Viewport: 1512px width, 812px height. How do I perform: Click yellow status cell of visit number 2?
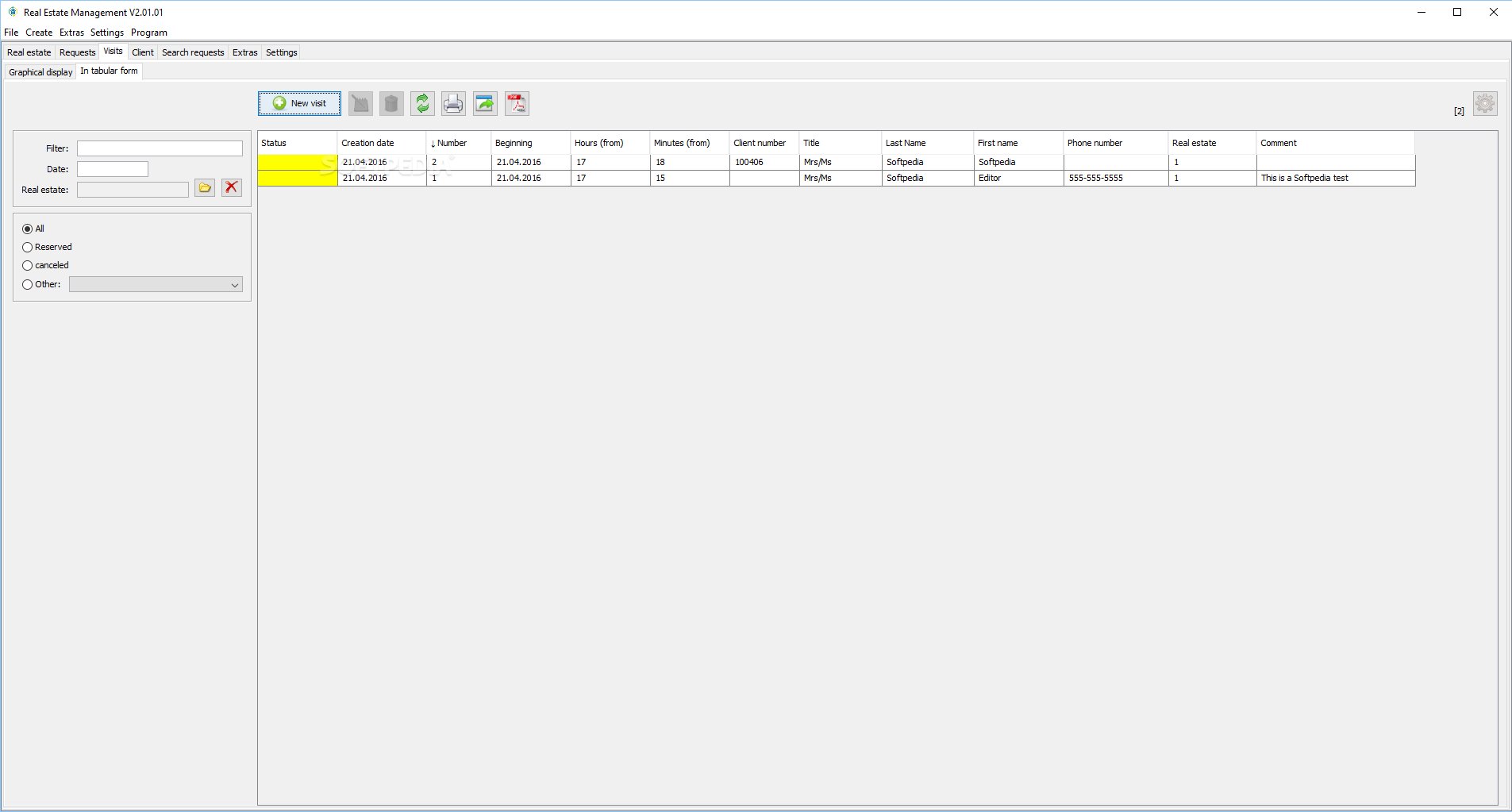298,162
